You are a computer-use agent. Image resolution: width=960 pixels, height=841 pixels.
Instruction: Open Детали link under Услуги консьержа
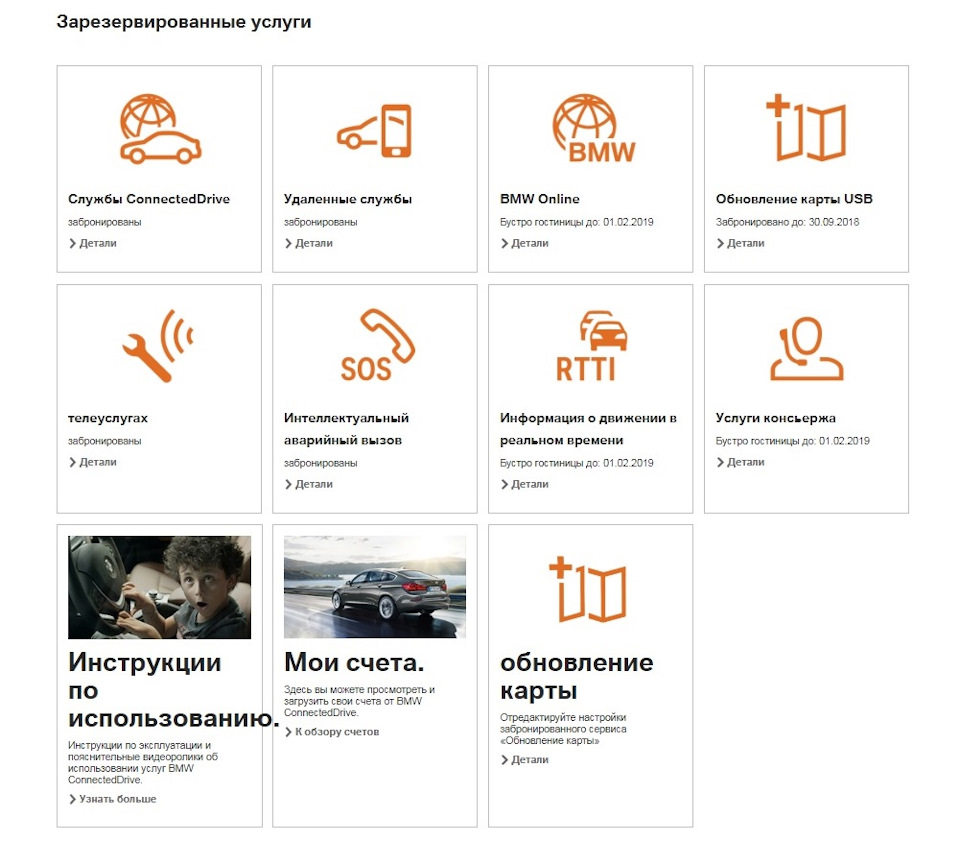(740, 462)
